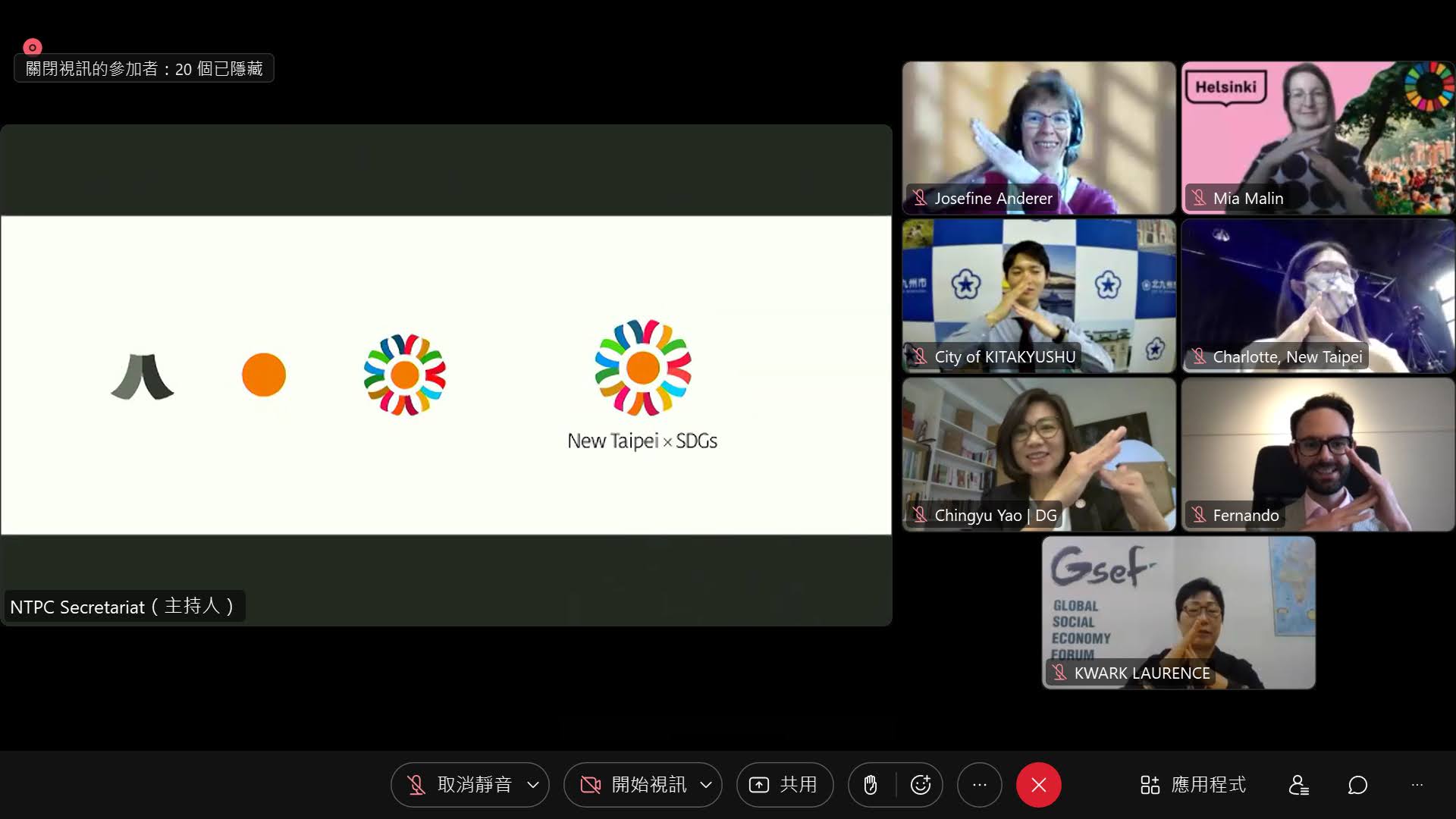
Task: Expand audio options arrow beside 取消靜音
Action: pyautogui.click(x=533, y=785)
